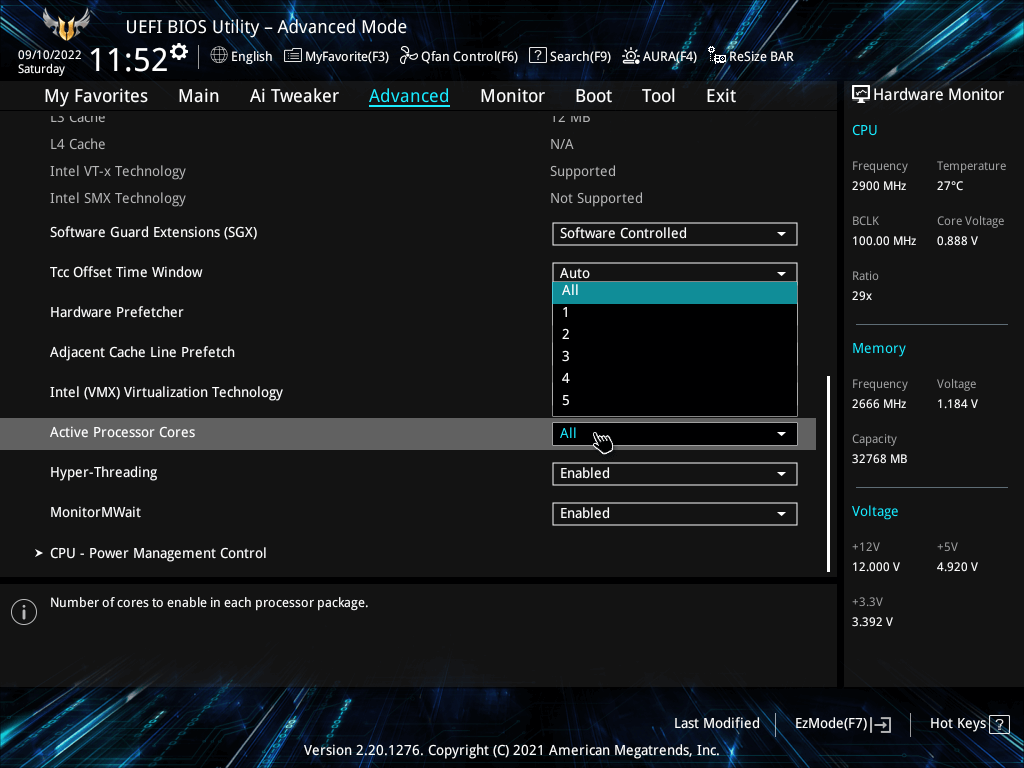Screen dimensions: 1024x768
Task: Click CPU frequency 2900 MHz value
Action: (x=878, y=186)
